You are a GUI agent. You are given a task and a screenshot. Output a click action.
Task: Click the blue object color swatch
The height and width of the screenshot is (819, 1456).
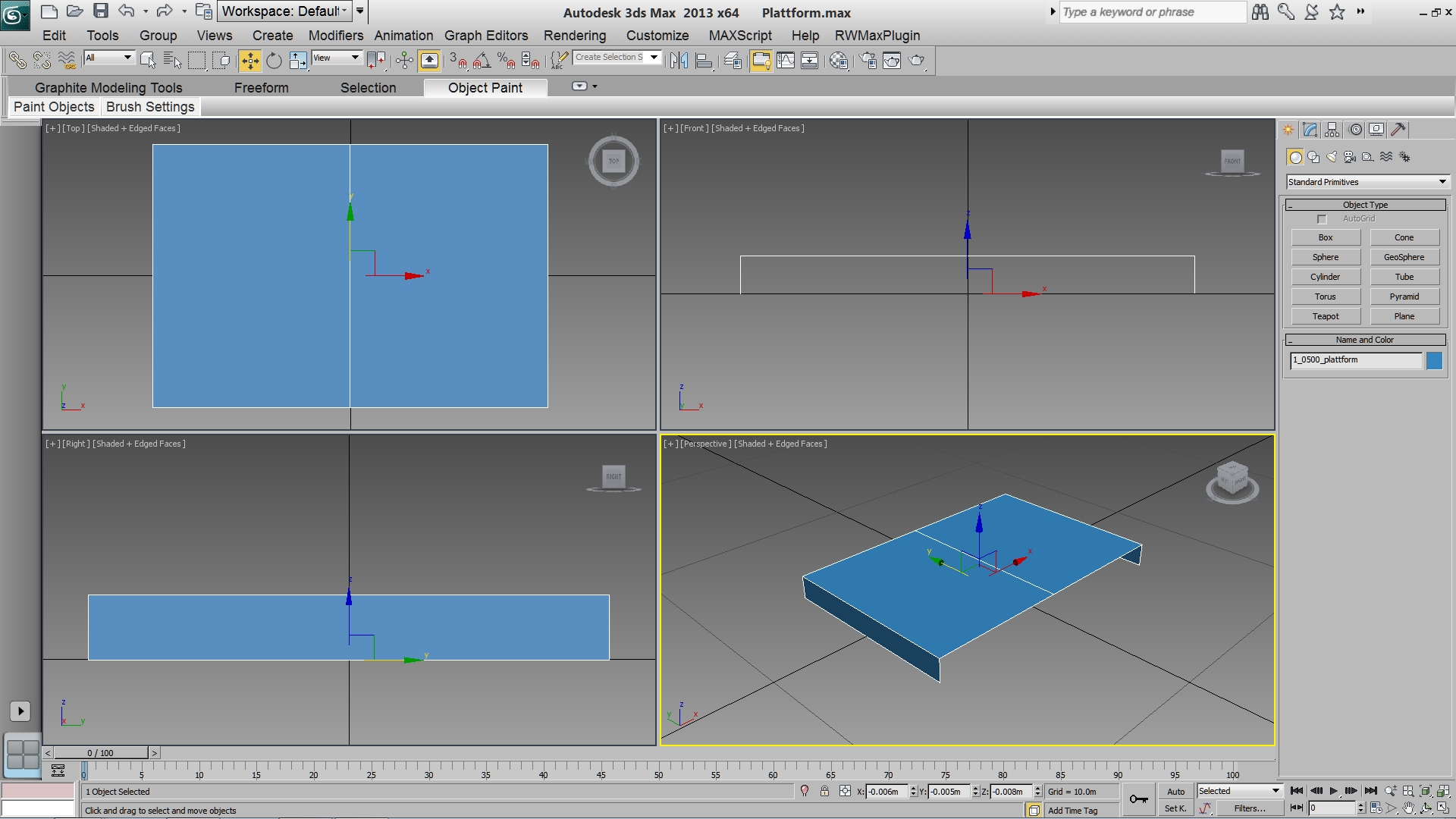tap(1434, 360)
